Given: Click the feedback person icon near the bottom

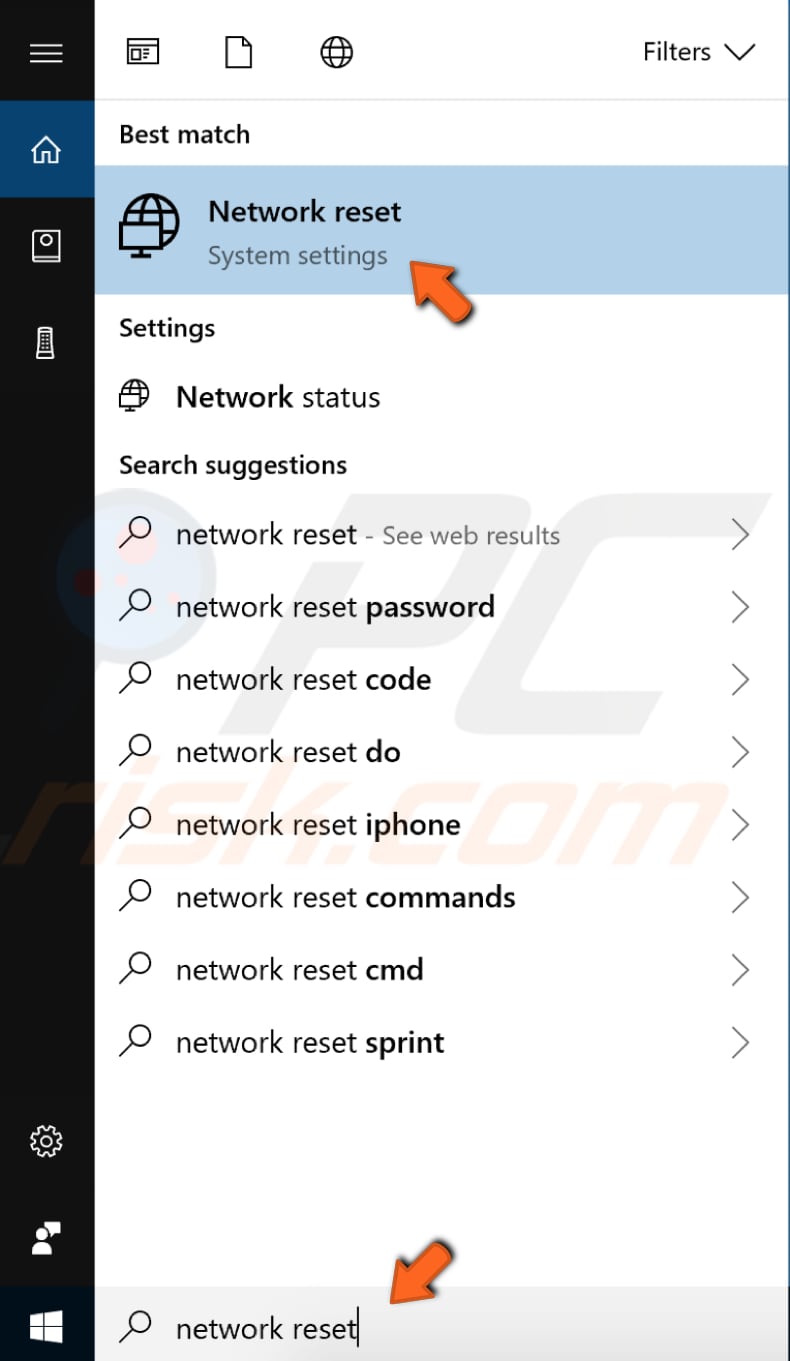Looking at the screenshot, I should 46,1238.
